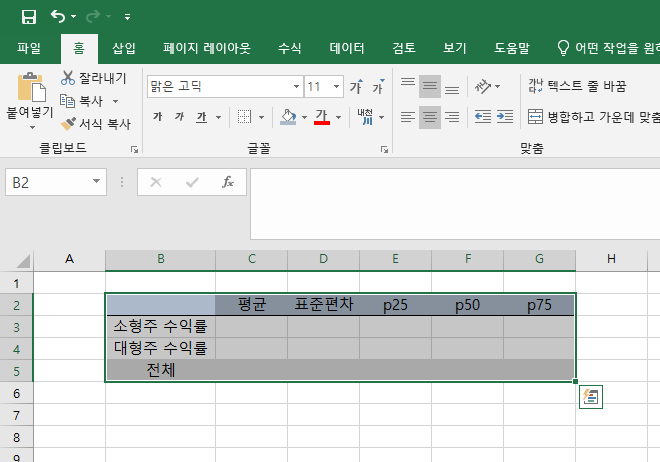Image resolution: width=660 pixels, height=462 pixels.
Task: Toggle underline 가 formatting
Action: pyautogui.click(x=202, y=117)
